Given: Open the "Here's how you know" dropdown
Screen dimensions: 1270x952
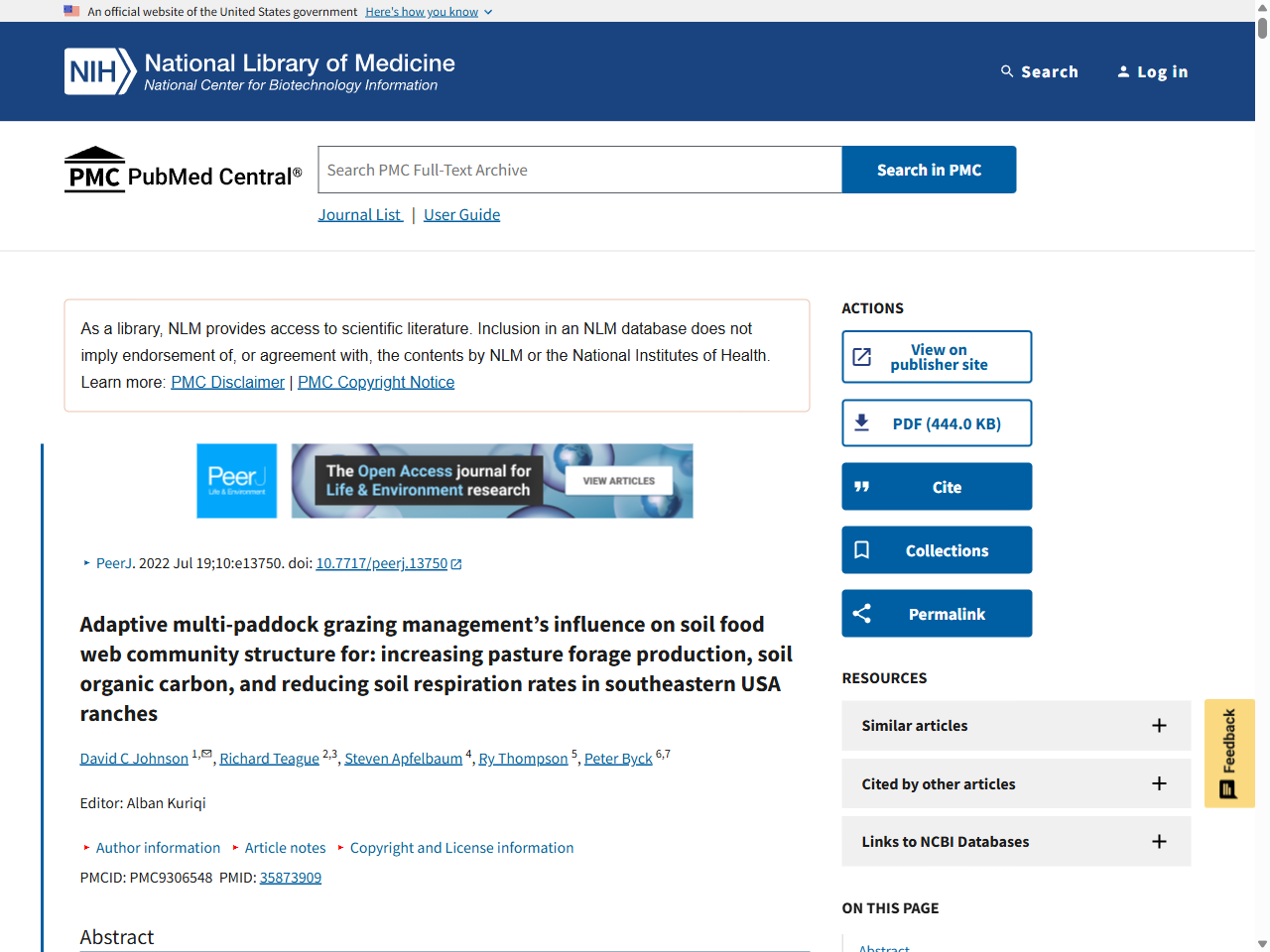Looking at the screenshot, I should [429, 12].
